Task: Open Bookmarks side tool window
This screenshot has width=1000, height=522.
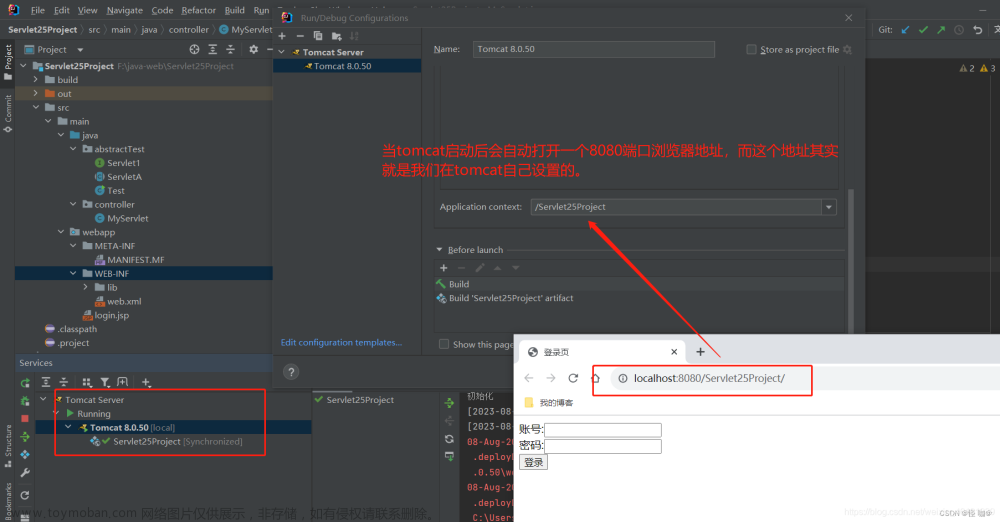Action: pyautogui.click(x=8, y=502)
